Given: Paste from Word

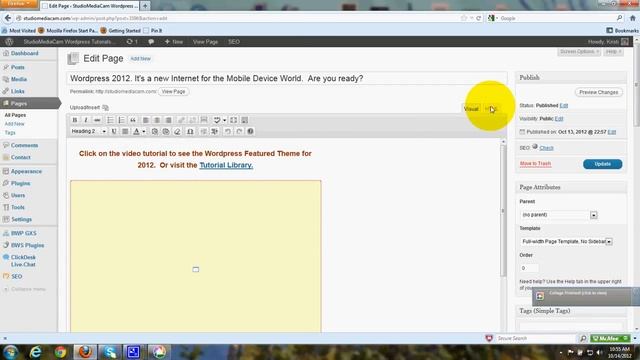Looking at the screenshot, I should 166,131.
